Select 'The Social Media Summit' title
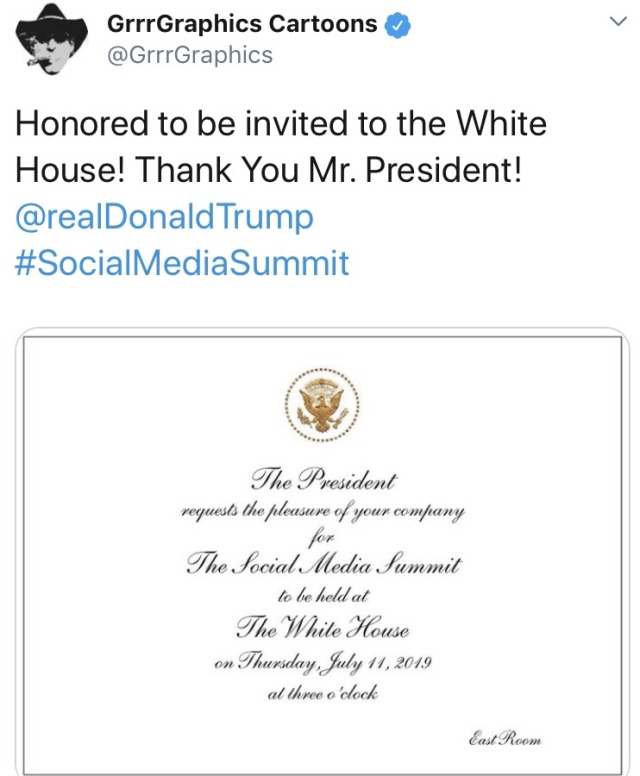640x776 pixels. (323, 565)
